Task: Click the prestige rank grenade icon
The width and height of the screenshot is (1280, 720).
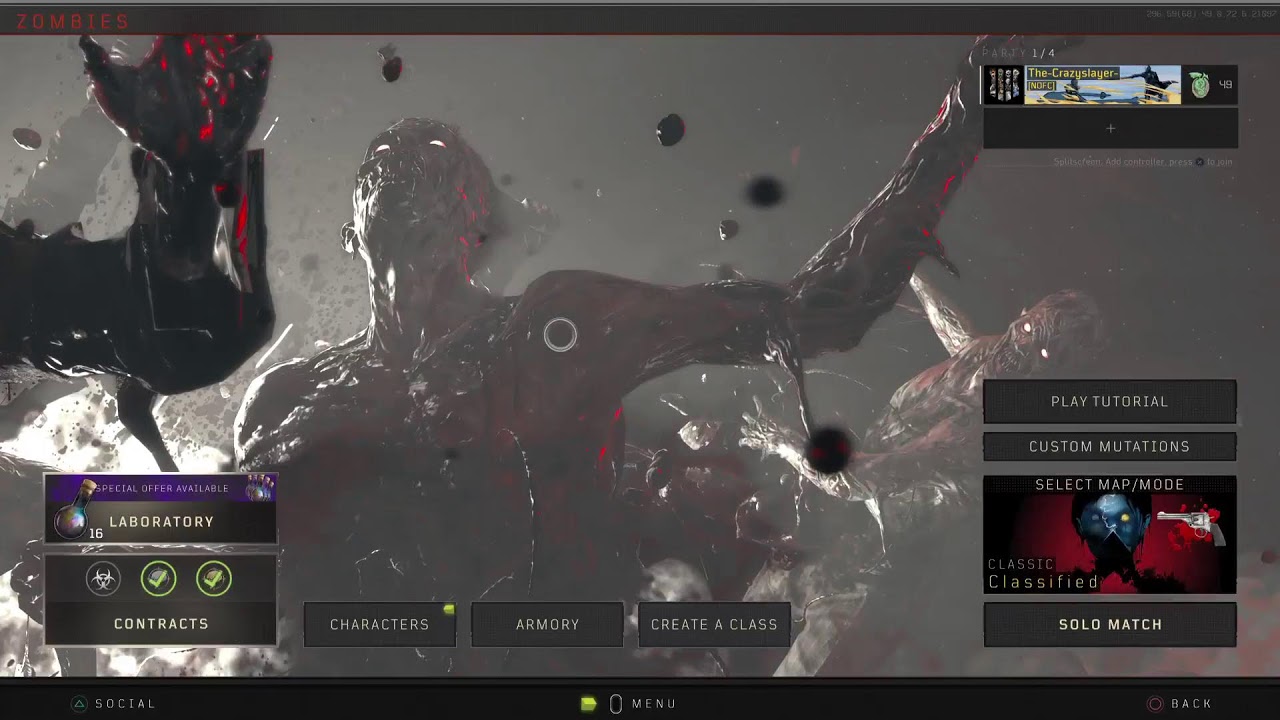Action: coord(1200,85)
